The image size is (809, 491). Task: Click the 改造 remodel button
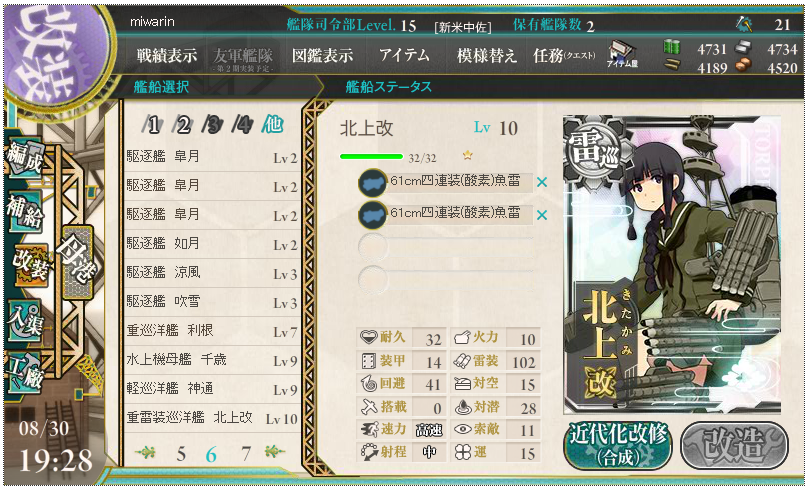(x=735, y=446)
